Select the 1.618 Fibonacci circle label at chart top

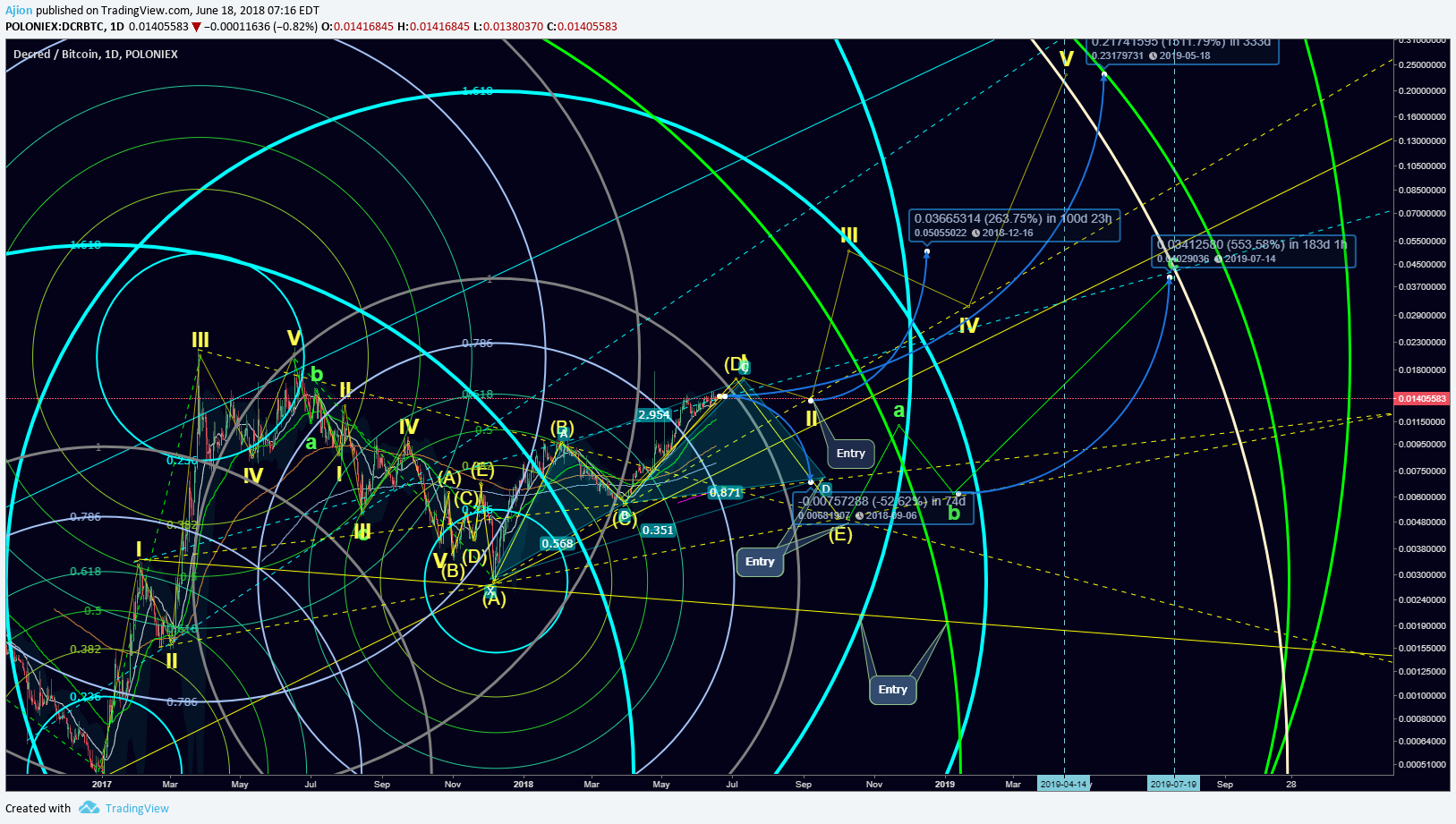point(477,91)
